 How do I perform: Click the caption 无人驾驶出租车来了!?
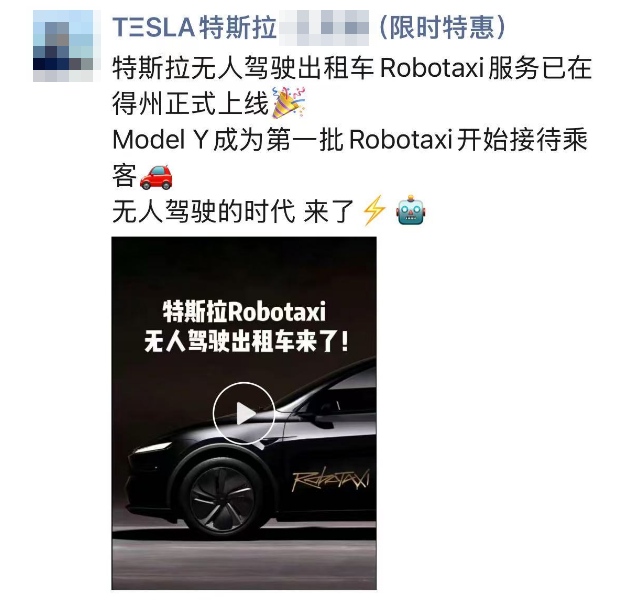click(246, 341)
